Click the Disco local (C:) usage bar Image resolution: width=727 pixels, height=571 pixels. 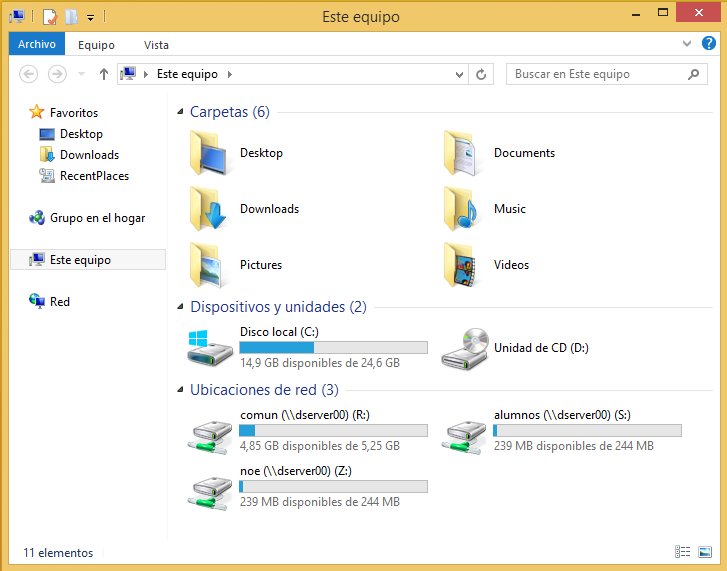click(x=333, y=348)
